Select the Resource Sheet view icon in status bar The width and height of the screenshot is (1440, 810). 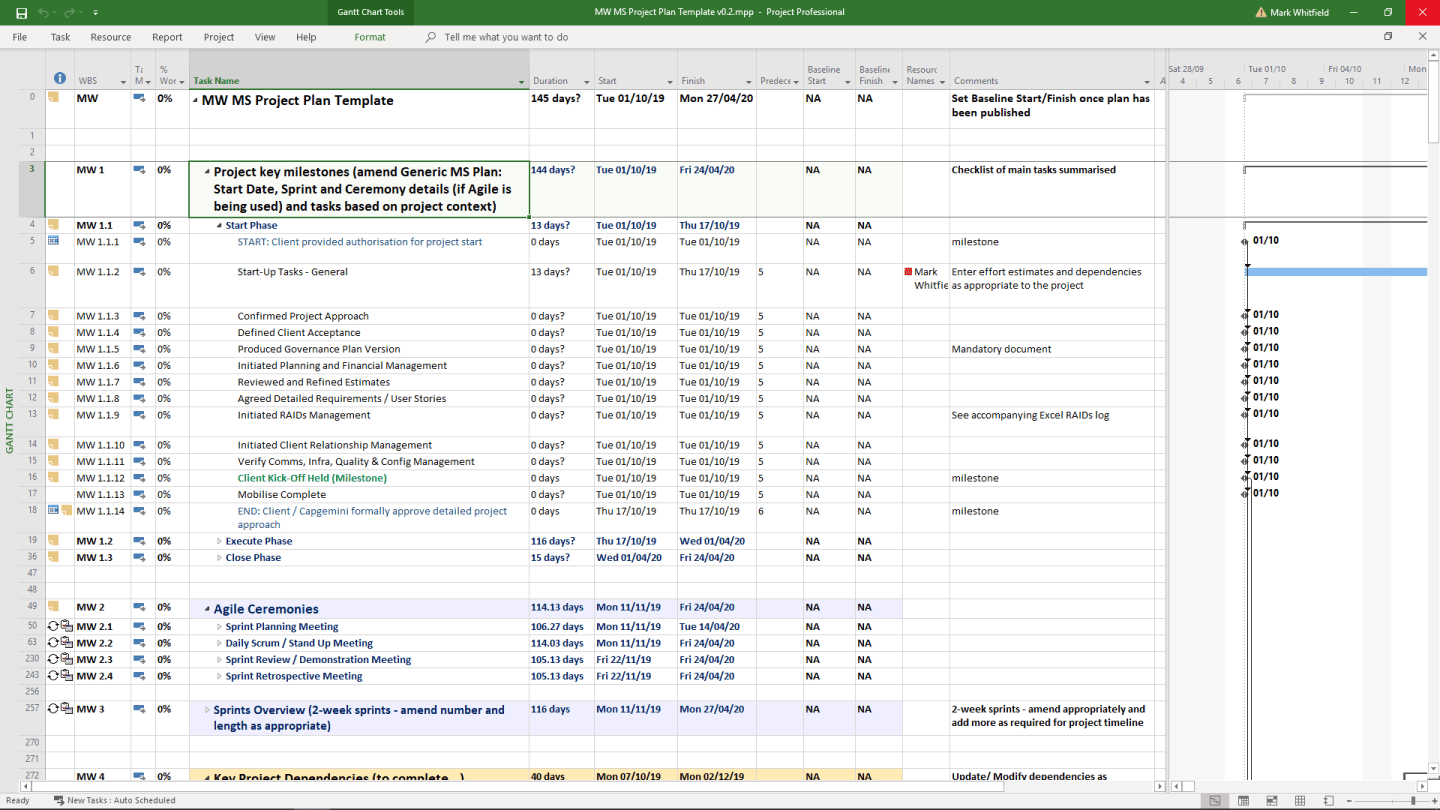point(1300,800)
